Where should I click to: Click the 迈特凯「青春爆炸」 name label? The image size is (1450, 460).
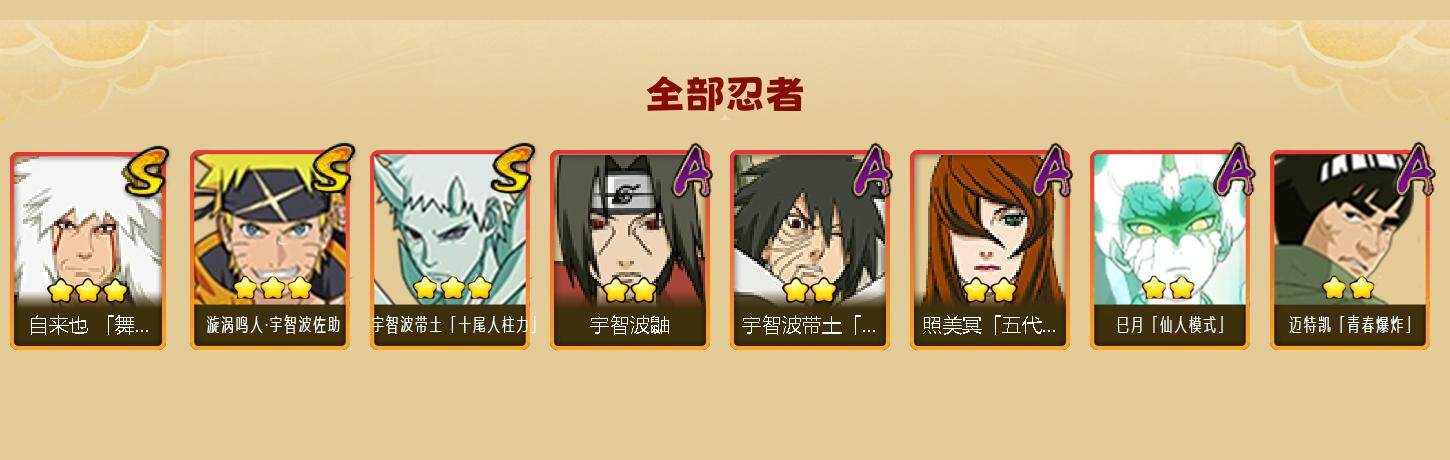pyautogui.click(x=1350, y=325)
